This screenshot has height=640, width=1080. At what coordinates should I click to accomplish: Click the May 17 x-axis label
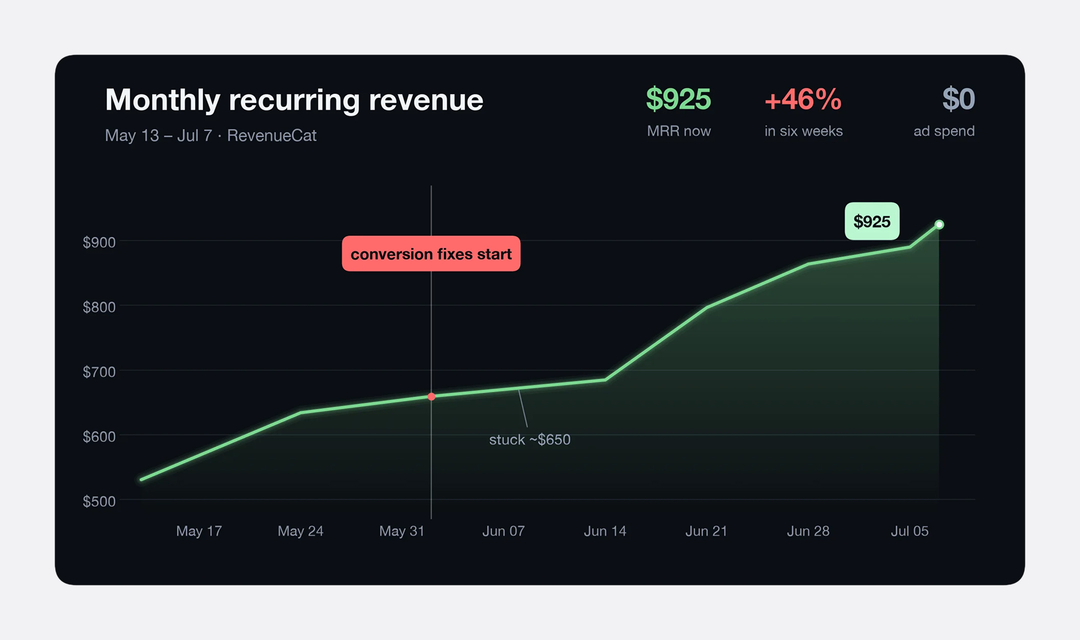(199, 531)
